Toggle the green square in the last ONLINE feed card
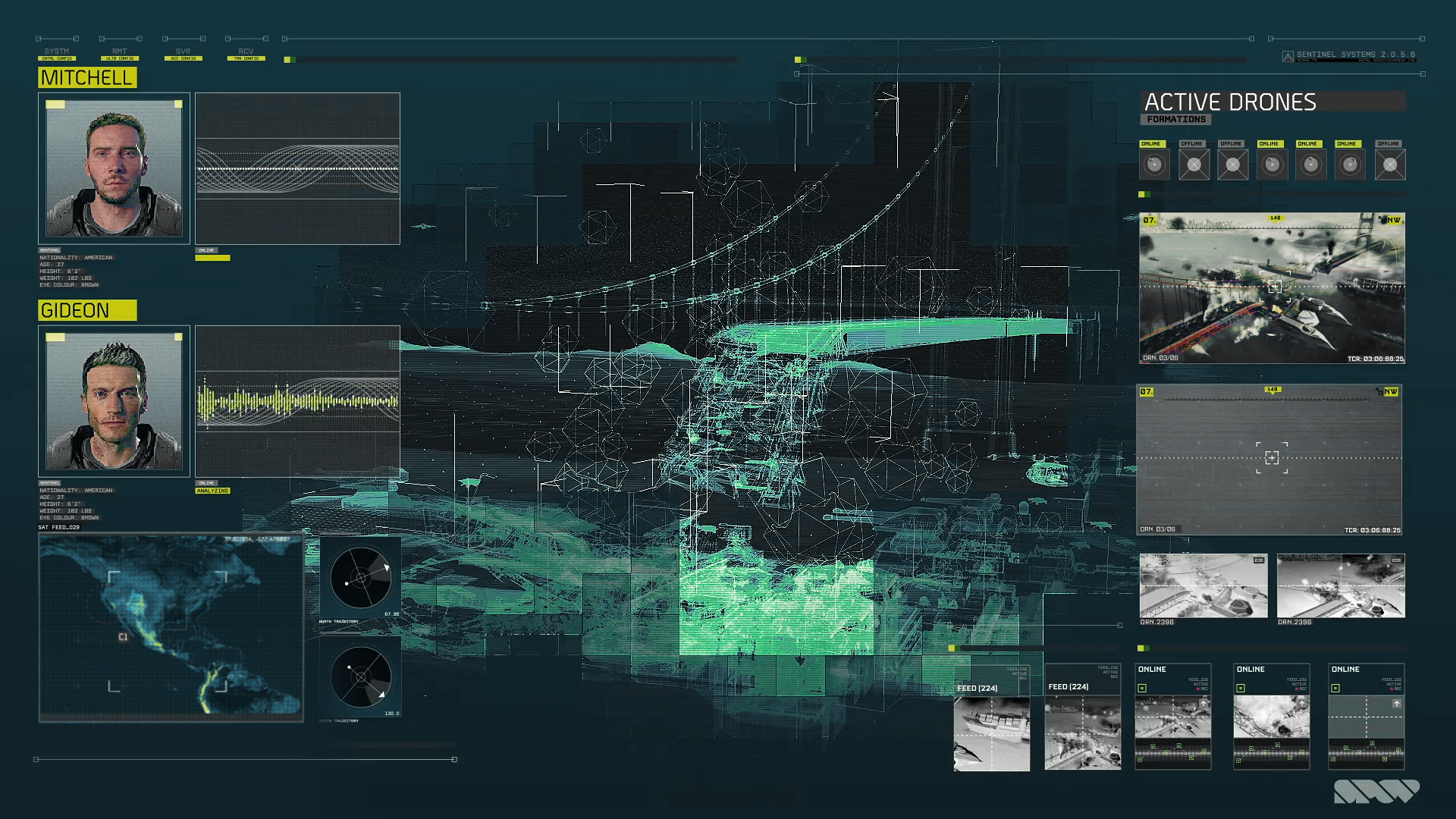The image size is (1456, 819). click(1335, 689)
